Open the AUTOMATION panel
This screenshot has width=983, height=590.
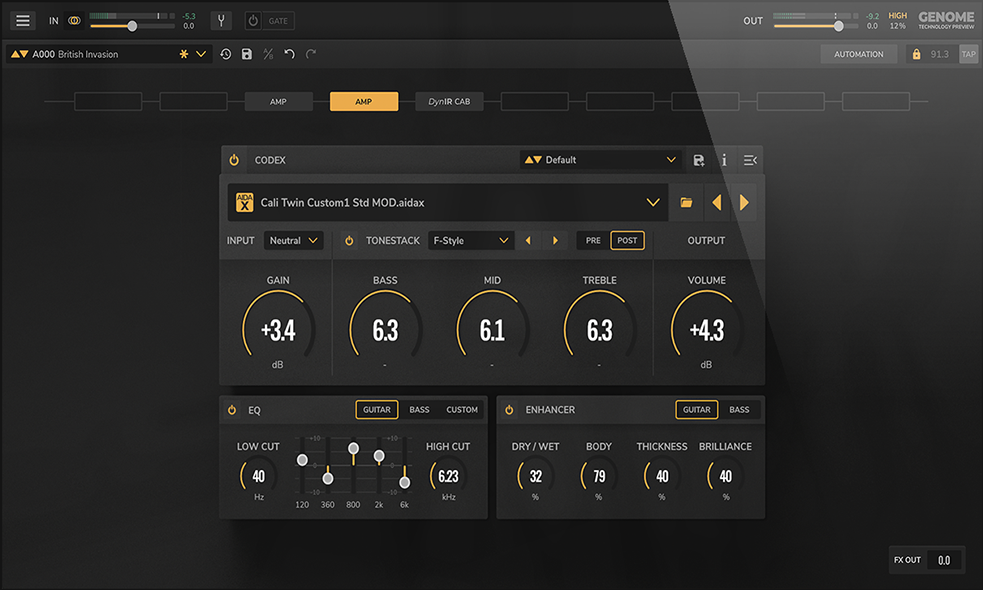(858, 55)
